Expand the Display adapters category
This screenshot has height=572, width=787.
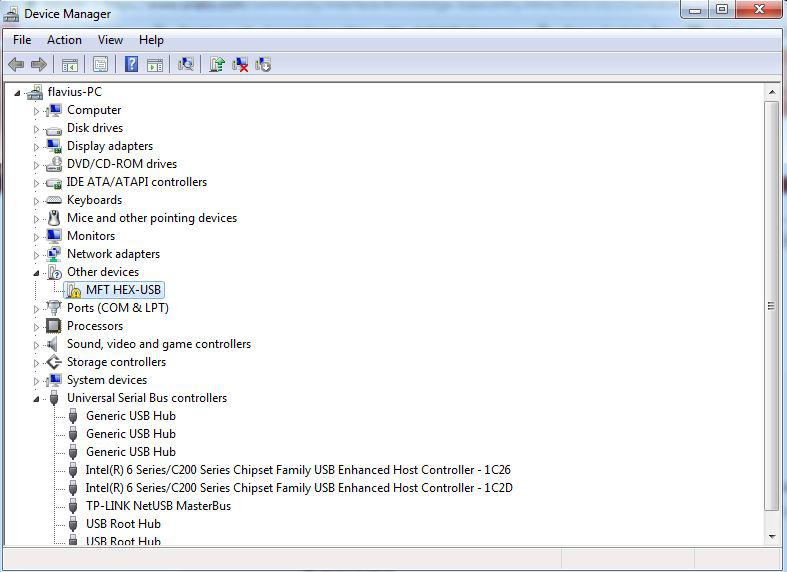36,147
